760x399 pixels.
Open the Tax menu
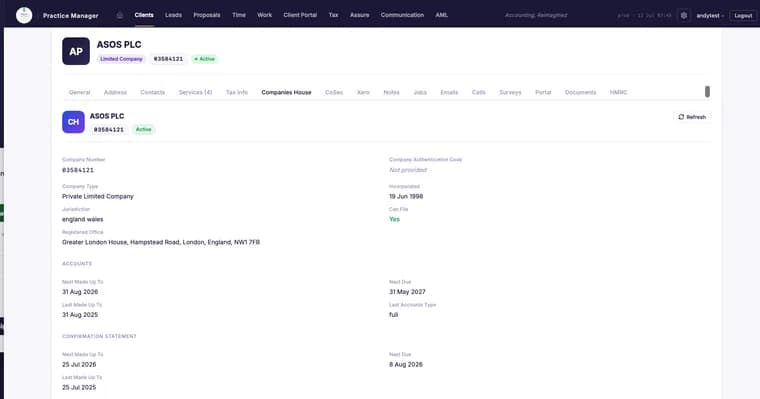point(333,15)
